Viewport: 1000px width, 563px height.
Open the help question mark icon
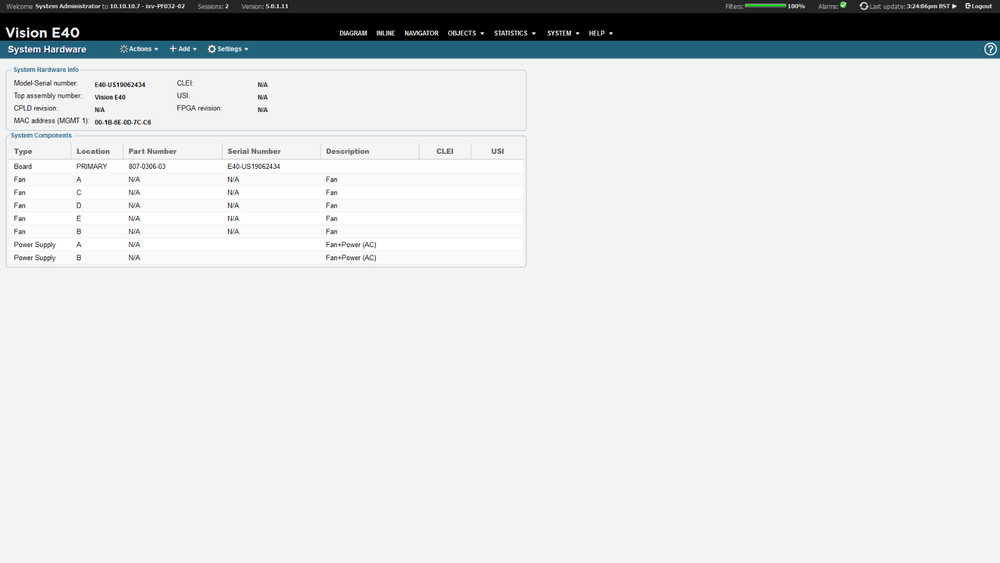pyautogui.click(x=990, y=49)
